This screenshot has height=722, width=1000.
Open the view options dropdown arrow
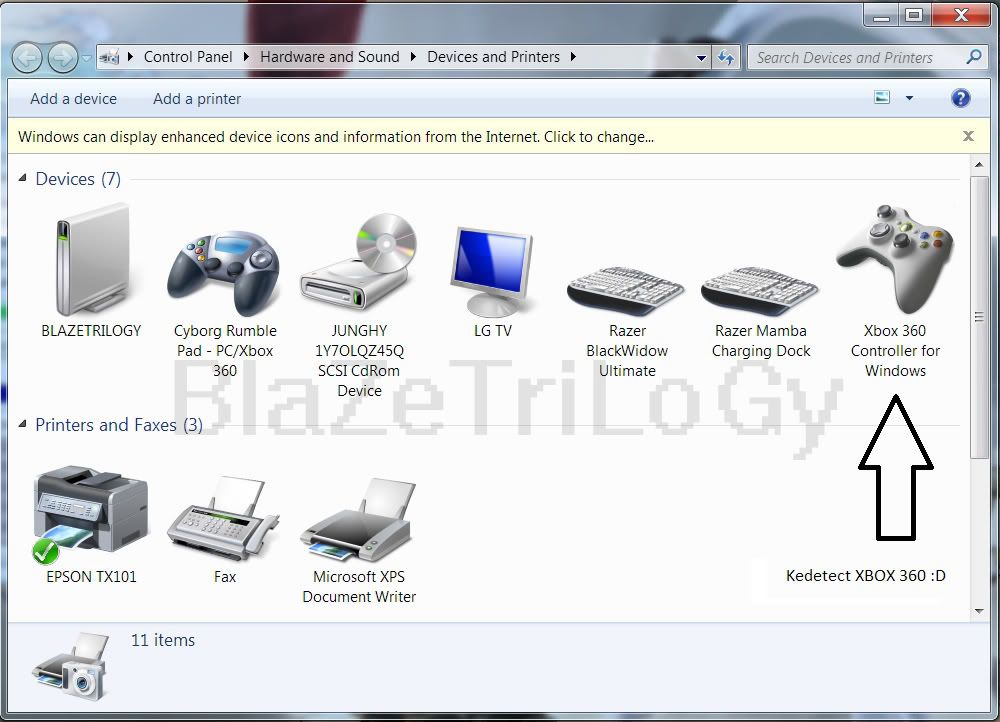coord(909,98)
